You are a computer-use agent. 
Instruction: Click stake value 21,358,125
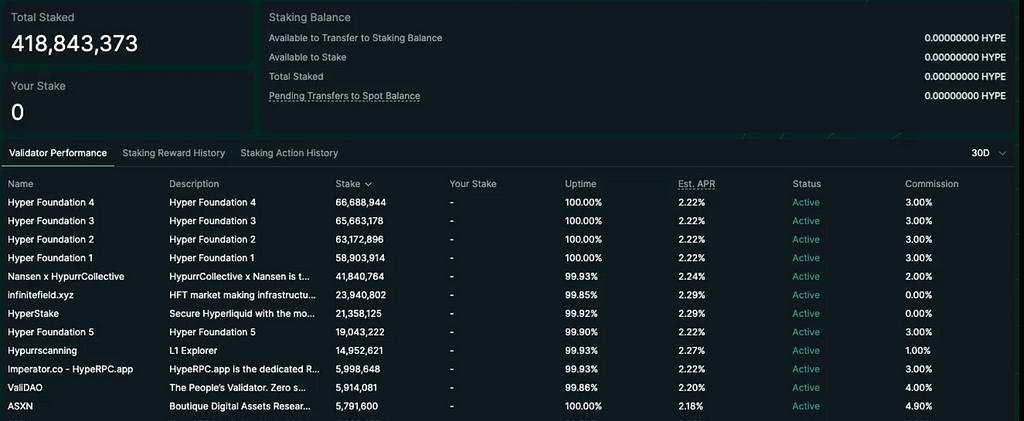point(359,313)
